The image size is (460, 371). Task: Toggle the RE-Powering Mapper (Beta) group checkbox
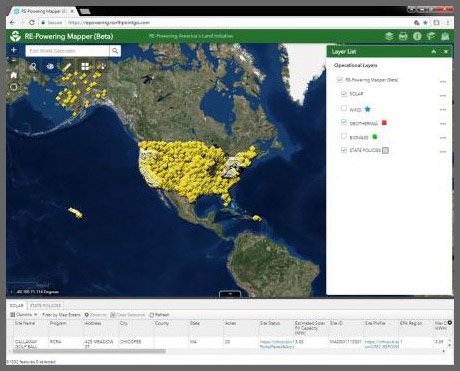point(339,80)
